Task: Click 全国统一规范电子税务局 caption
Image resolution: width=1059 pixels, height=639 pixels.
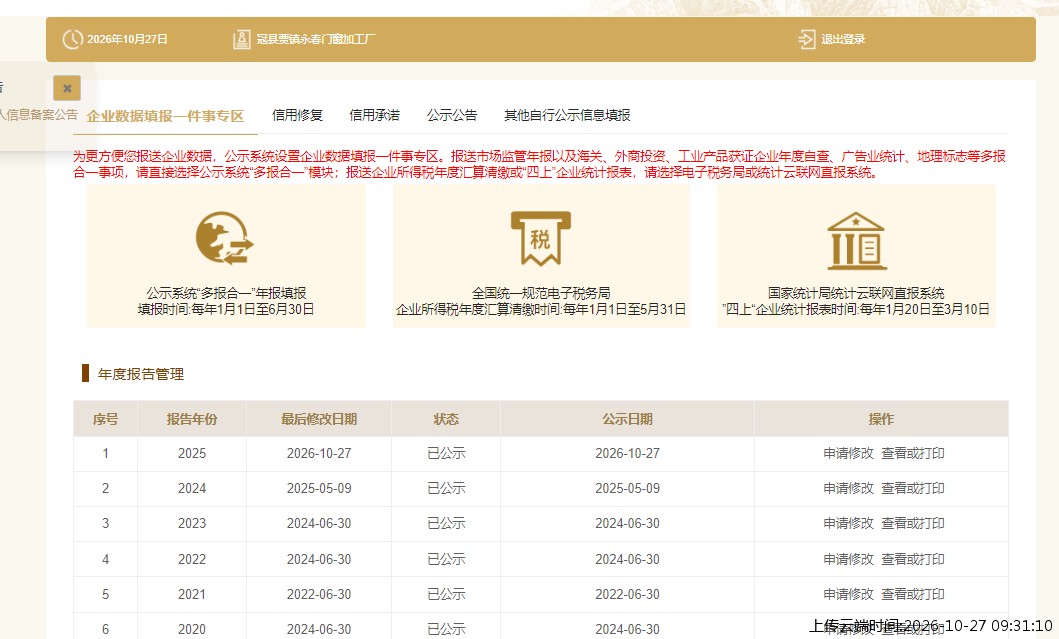Action: (x=541, y=293)
